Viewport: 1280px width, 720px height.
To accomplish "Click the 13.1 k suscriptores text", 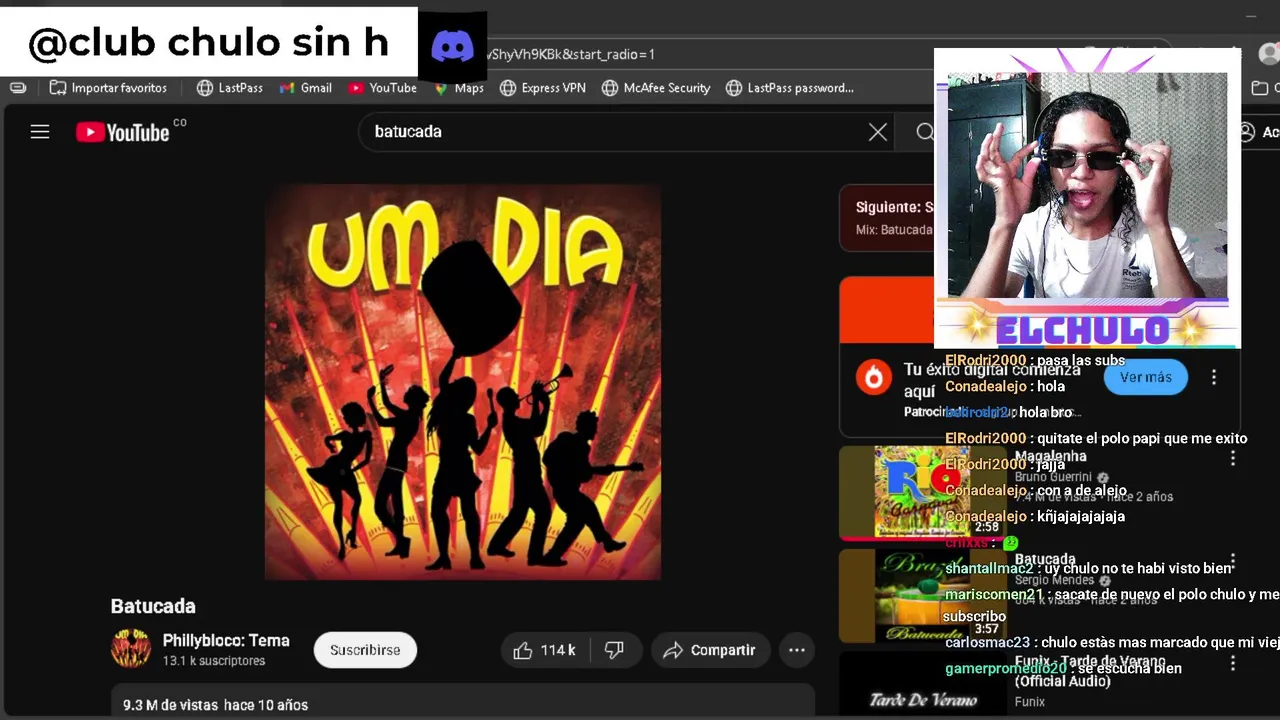I will 214,661.
